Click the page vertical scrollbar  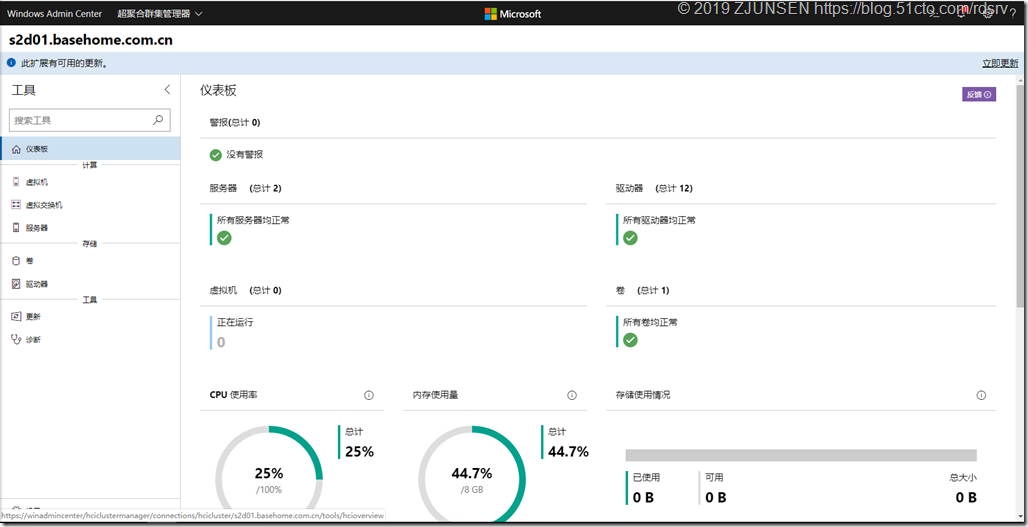pyautogui.click(x=1022, y=197)
